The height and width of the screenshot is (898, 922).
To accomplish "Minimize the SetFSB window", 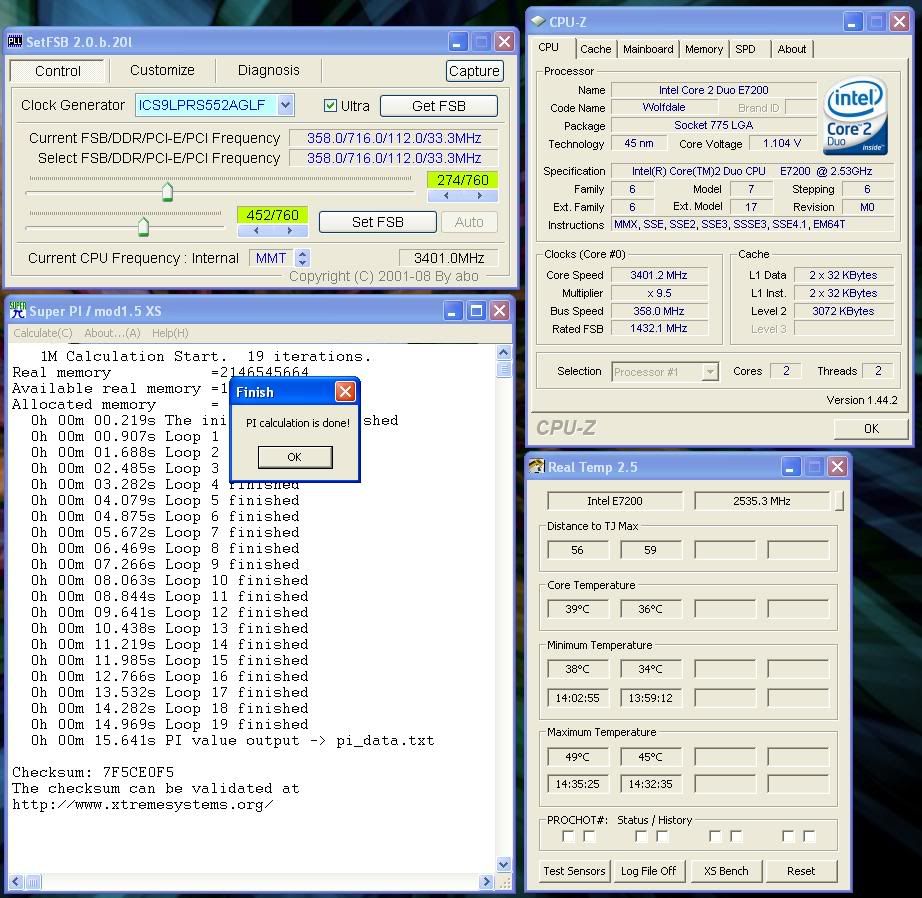I will [x=457, y=41].
